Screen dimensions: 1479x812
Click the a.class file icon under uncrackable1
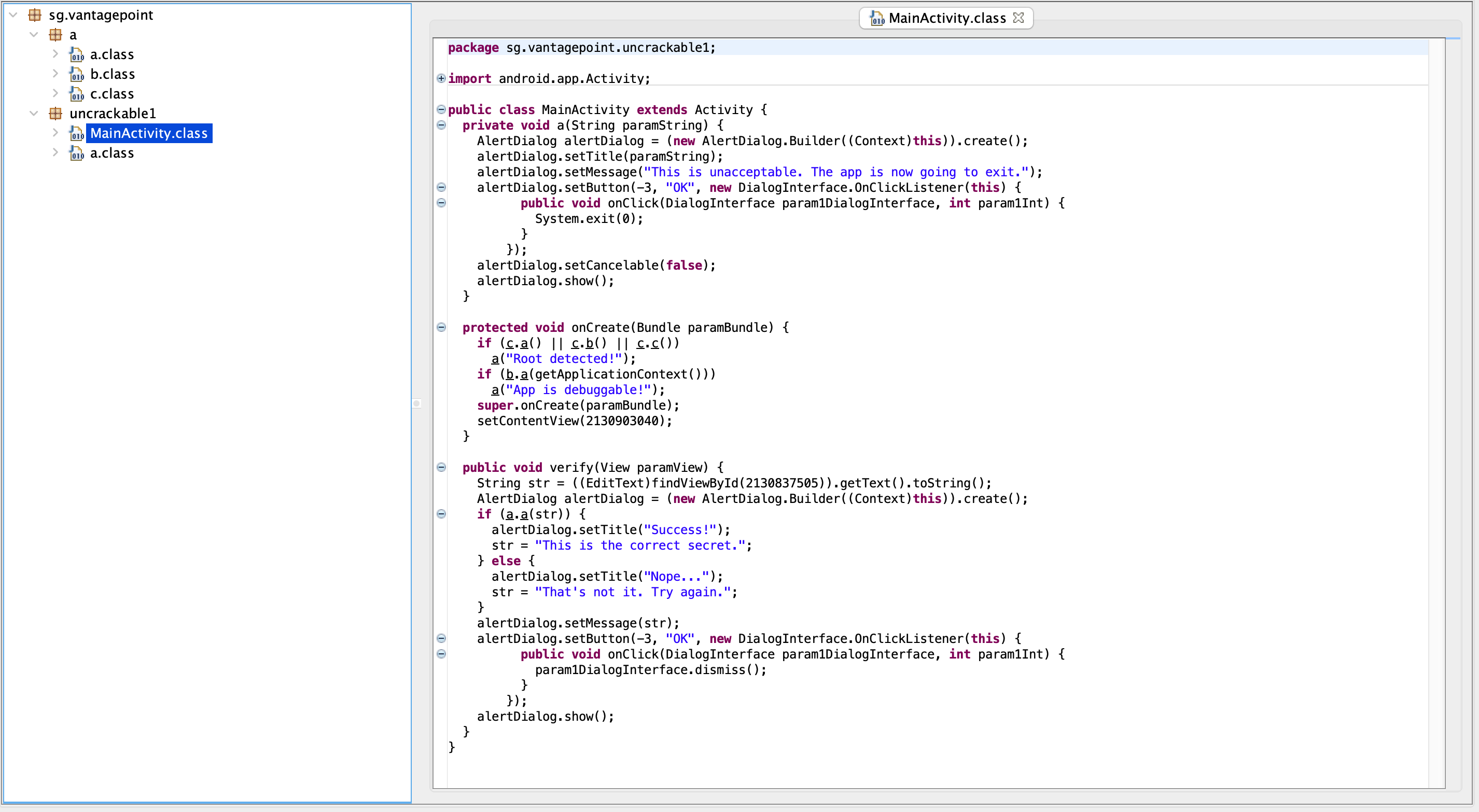click(x=76, y=153)
